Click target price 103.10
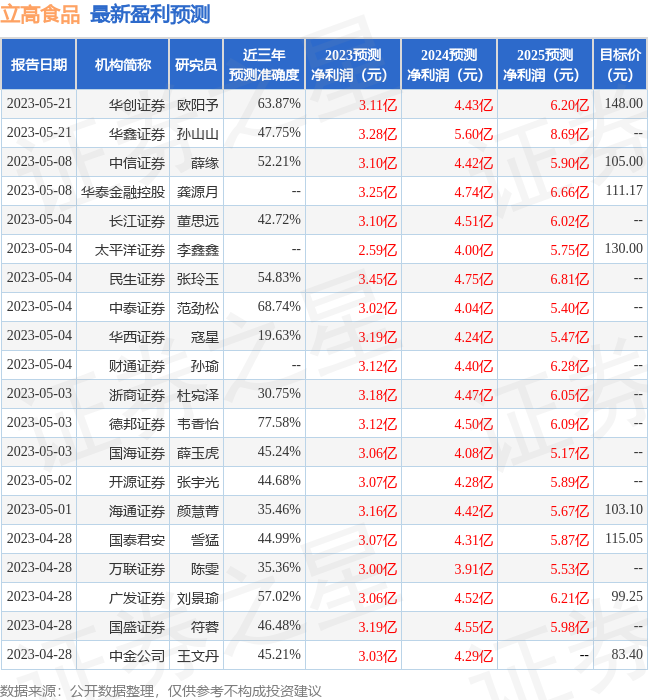The image size is (648, 700). pos(623,509)
